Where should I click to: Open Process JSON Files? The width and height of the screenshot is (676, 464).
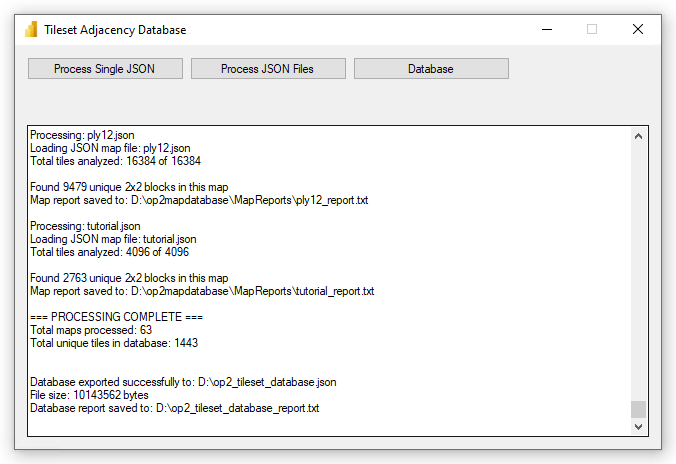268,69
